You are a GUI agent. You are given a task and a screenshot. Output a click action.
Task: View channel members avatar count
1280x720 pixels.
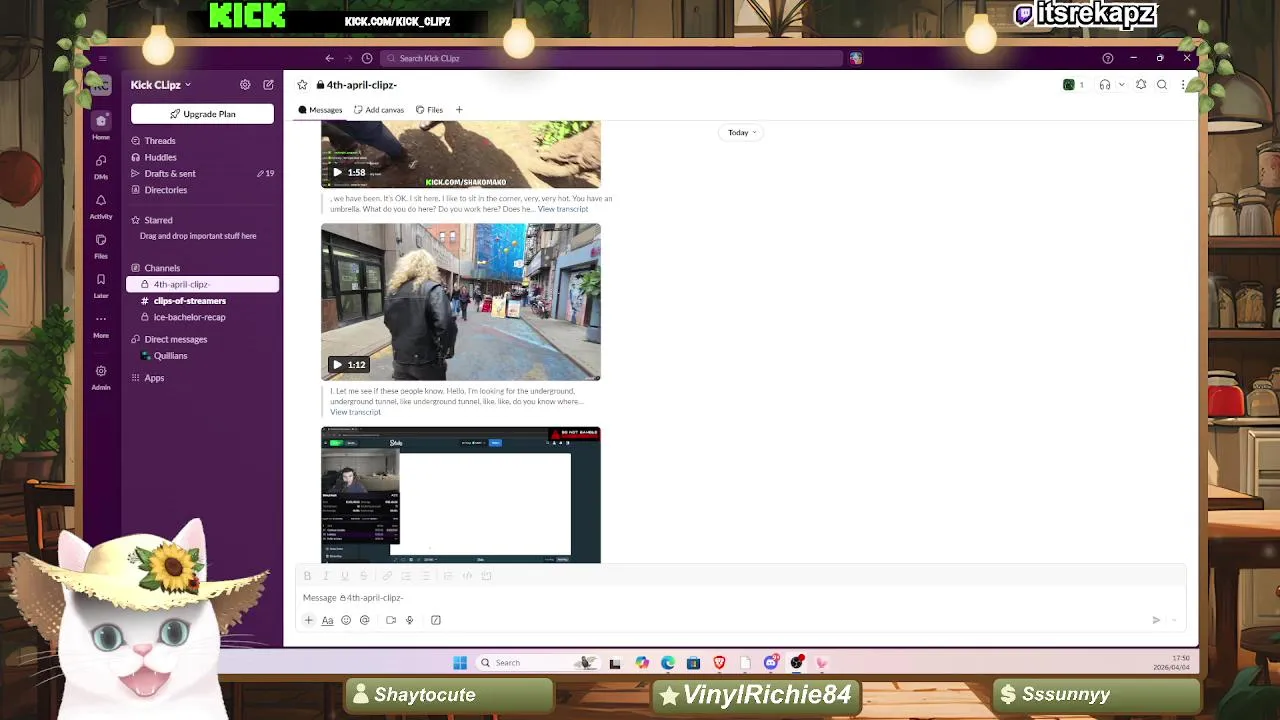click(x=1073, y=85)
